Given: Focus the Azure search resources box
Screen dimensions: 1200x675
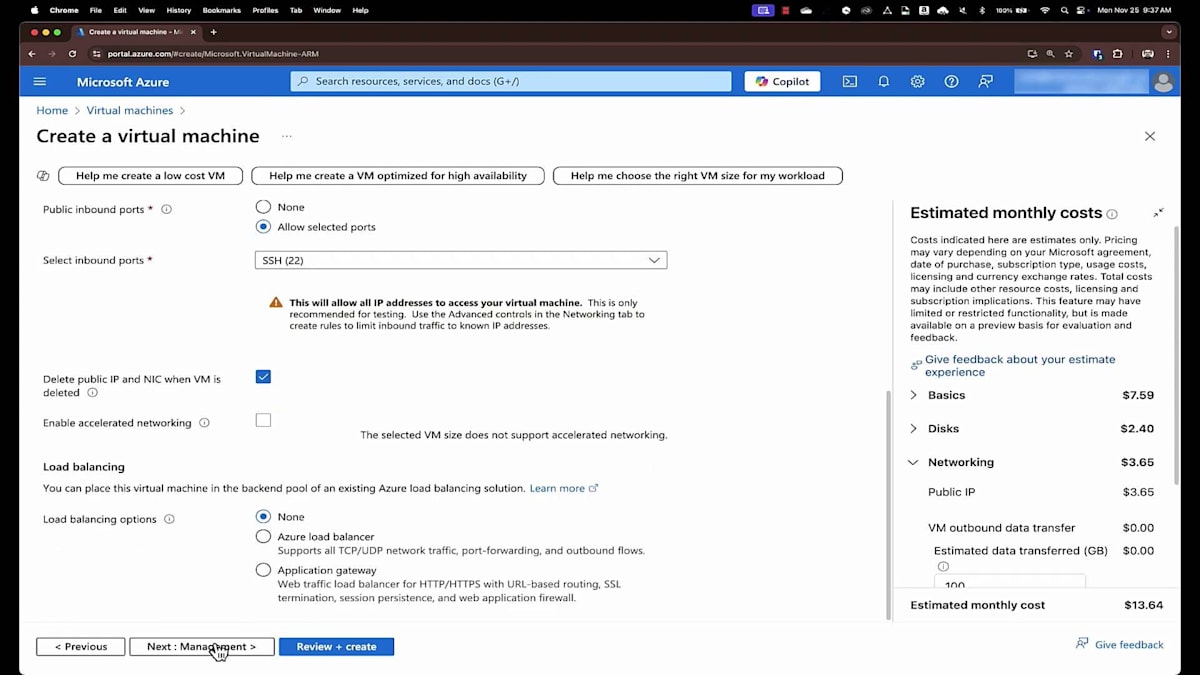Looking at the screenshot, I should point(512,82).
